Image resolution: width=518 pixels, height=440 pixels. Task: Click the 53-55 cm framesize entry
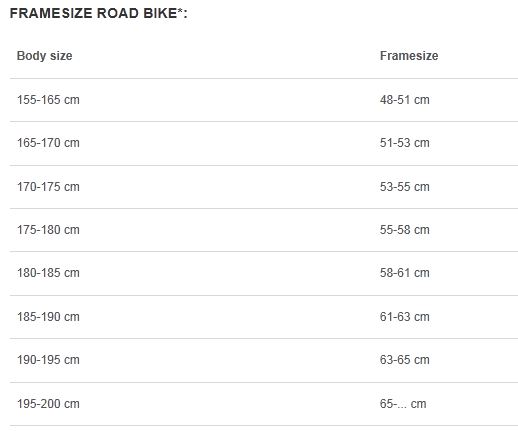405,187
